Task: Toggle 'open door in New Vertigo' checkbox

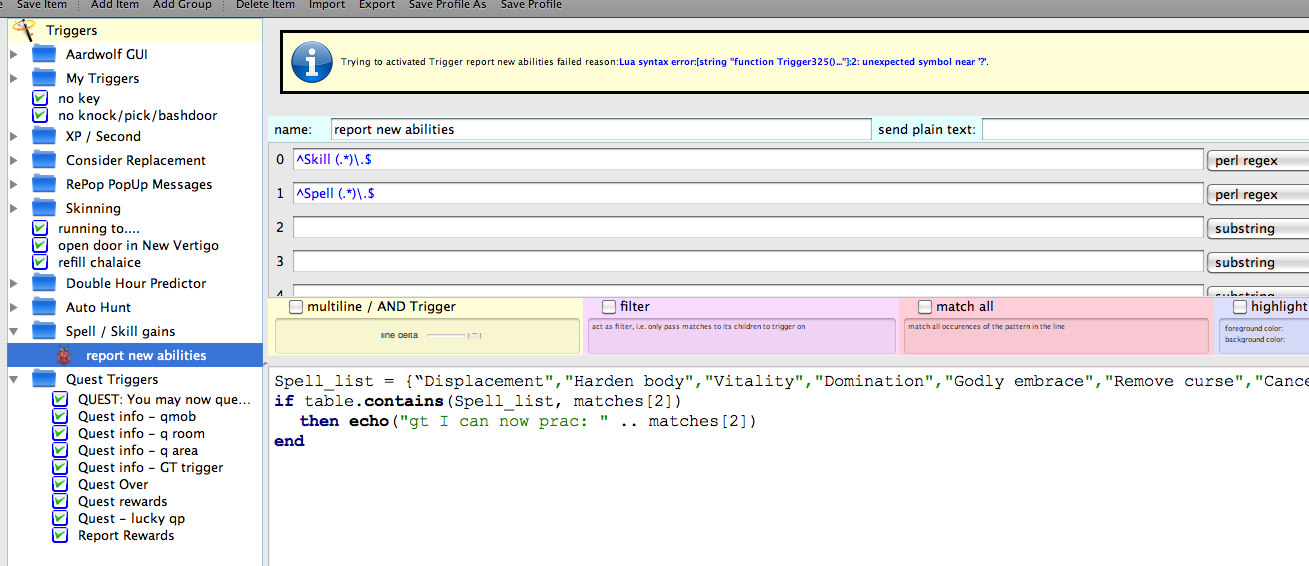Action: pyautogui.click(x=40, y=245)
